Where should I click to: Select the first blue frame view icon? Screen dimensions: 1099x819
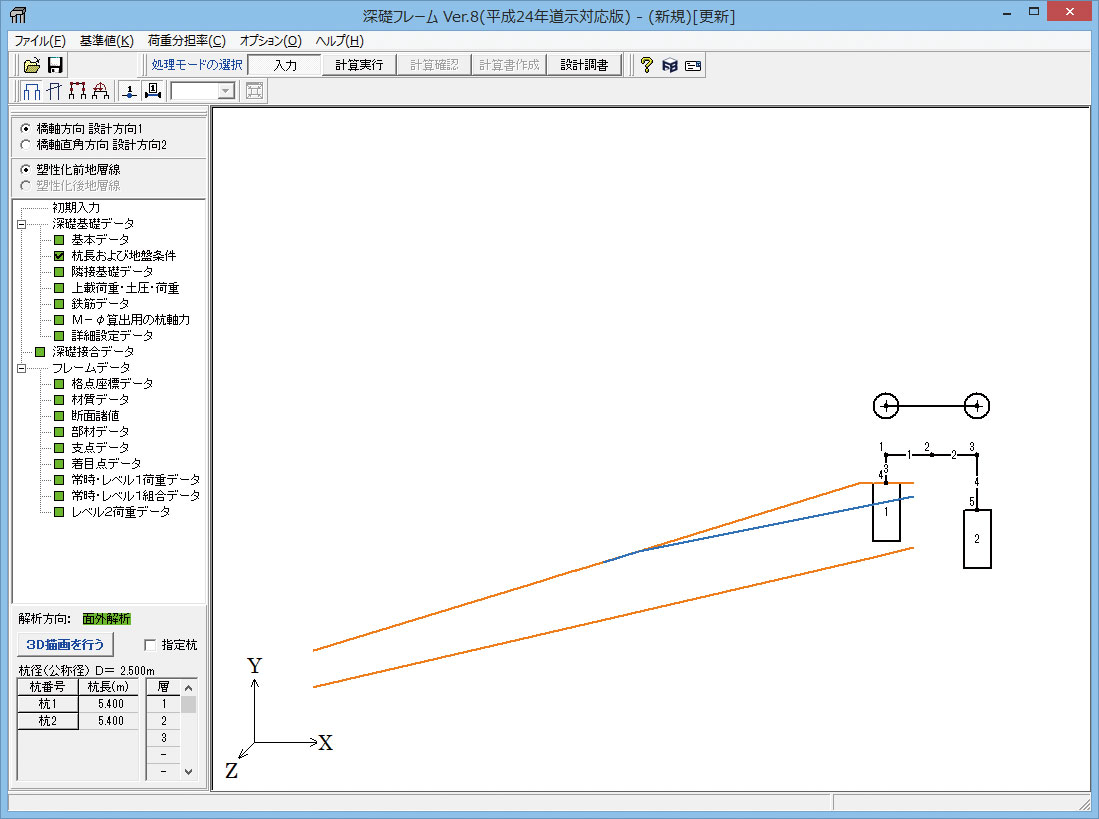tap(32, 90)
